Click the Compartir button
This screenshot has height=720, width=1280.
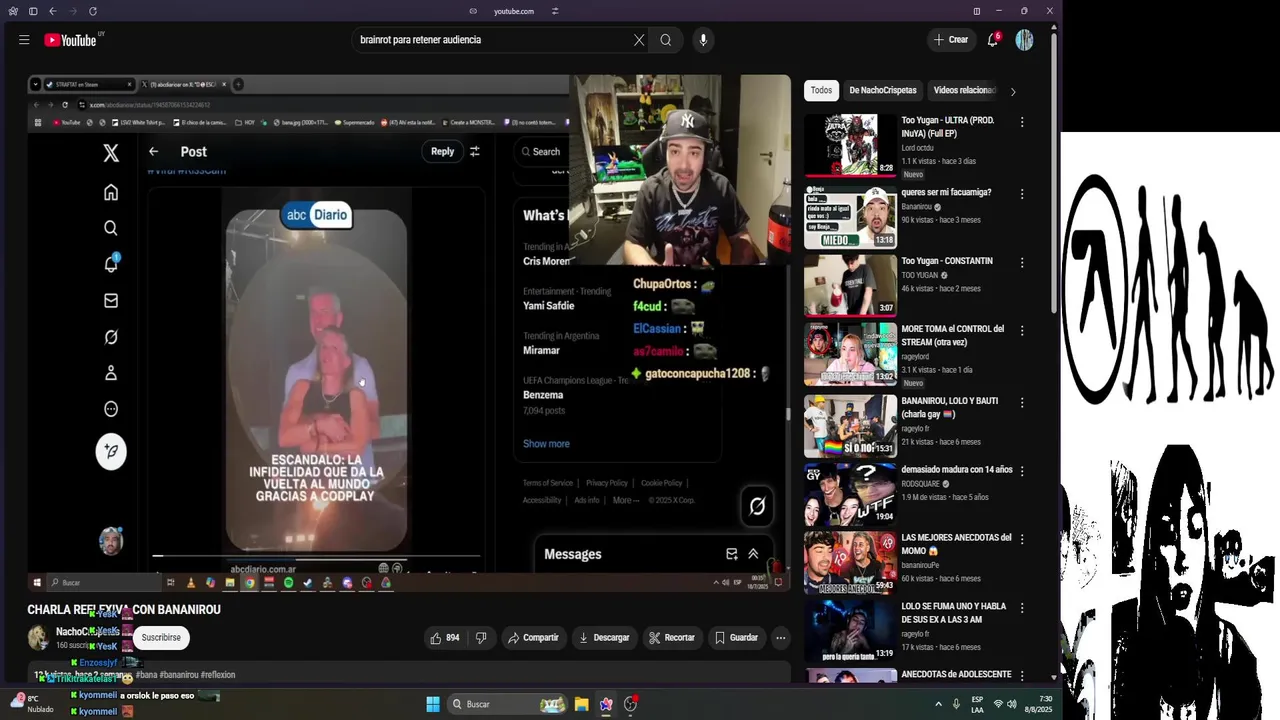[x=532, y=638]
